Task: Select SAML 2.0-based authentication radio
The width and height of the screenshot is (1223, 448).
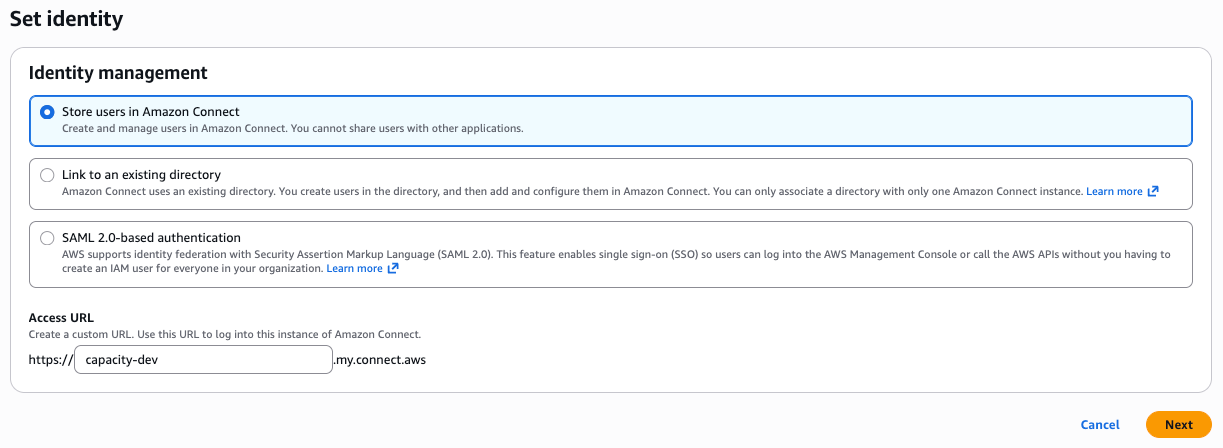Action: coord(47,238)
